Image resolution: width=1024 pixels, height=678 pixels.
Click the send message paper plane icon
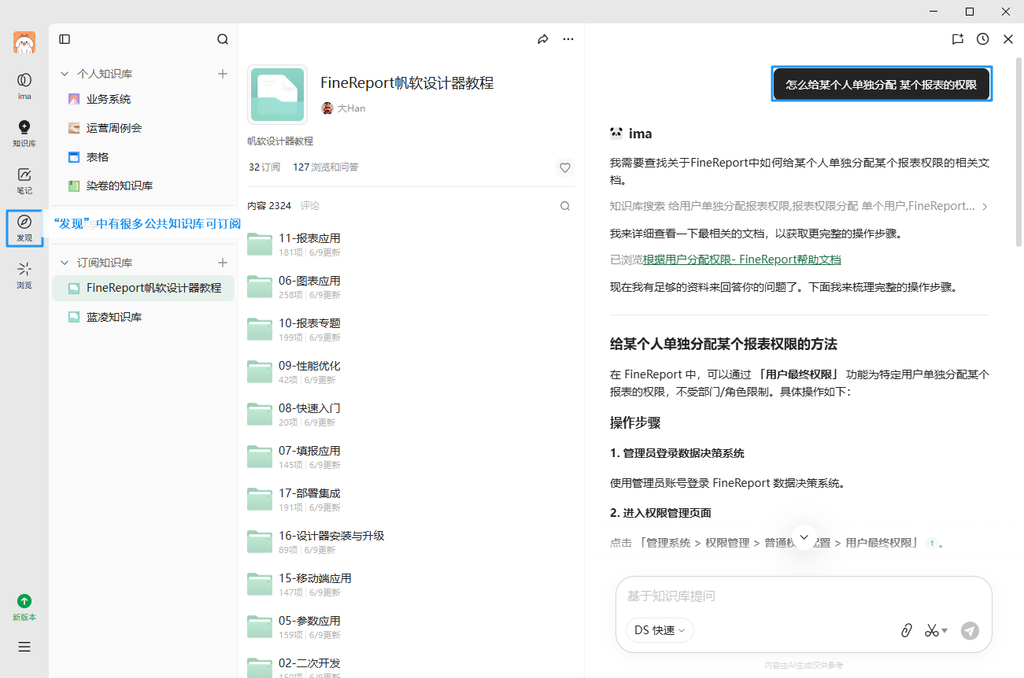point(970,630)
